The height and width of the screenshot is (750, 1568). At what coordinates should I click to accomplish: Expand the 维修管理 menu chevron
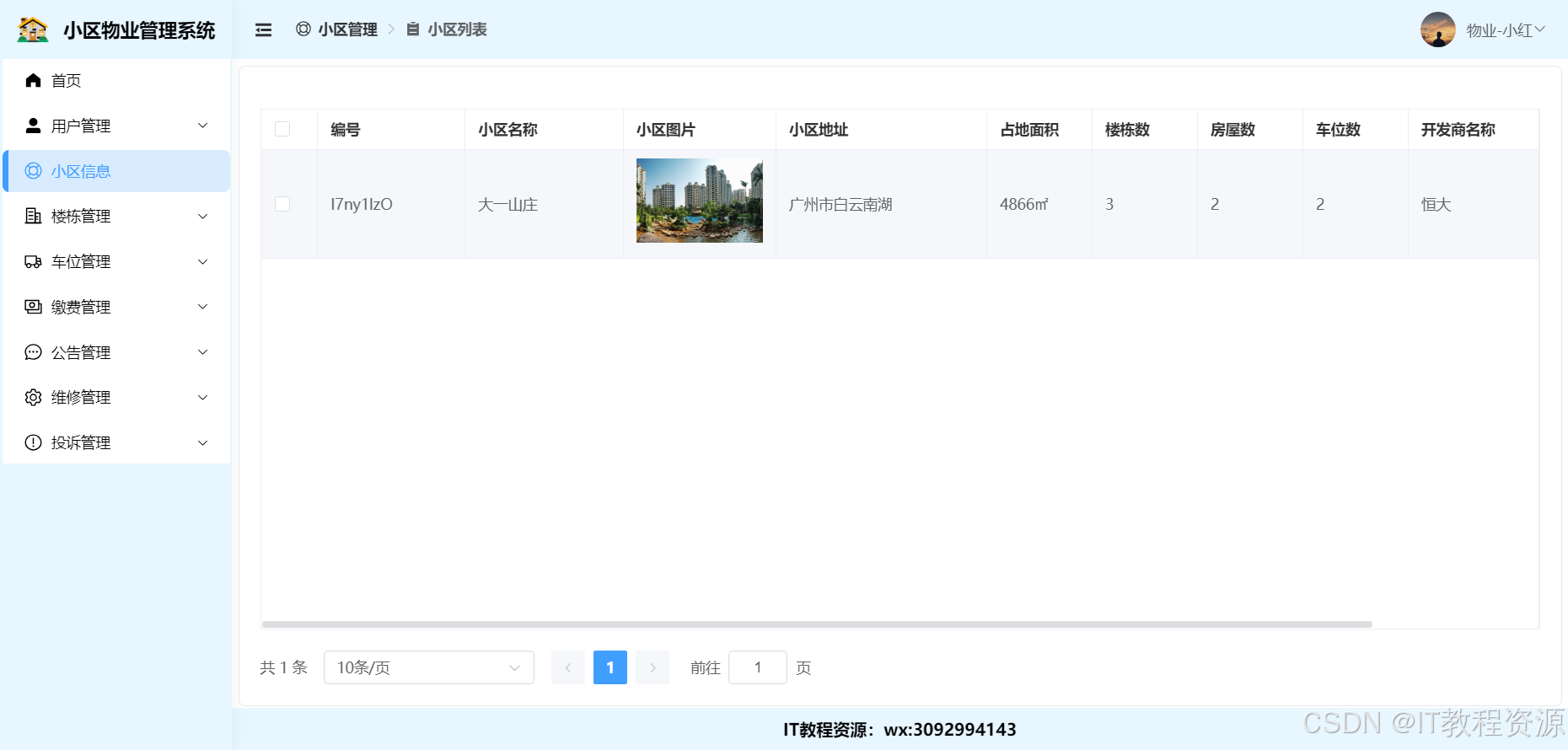point(203,397)
